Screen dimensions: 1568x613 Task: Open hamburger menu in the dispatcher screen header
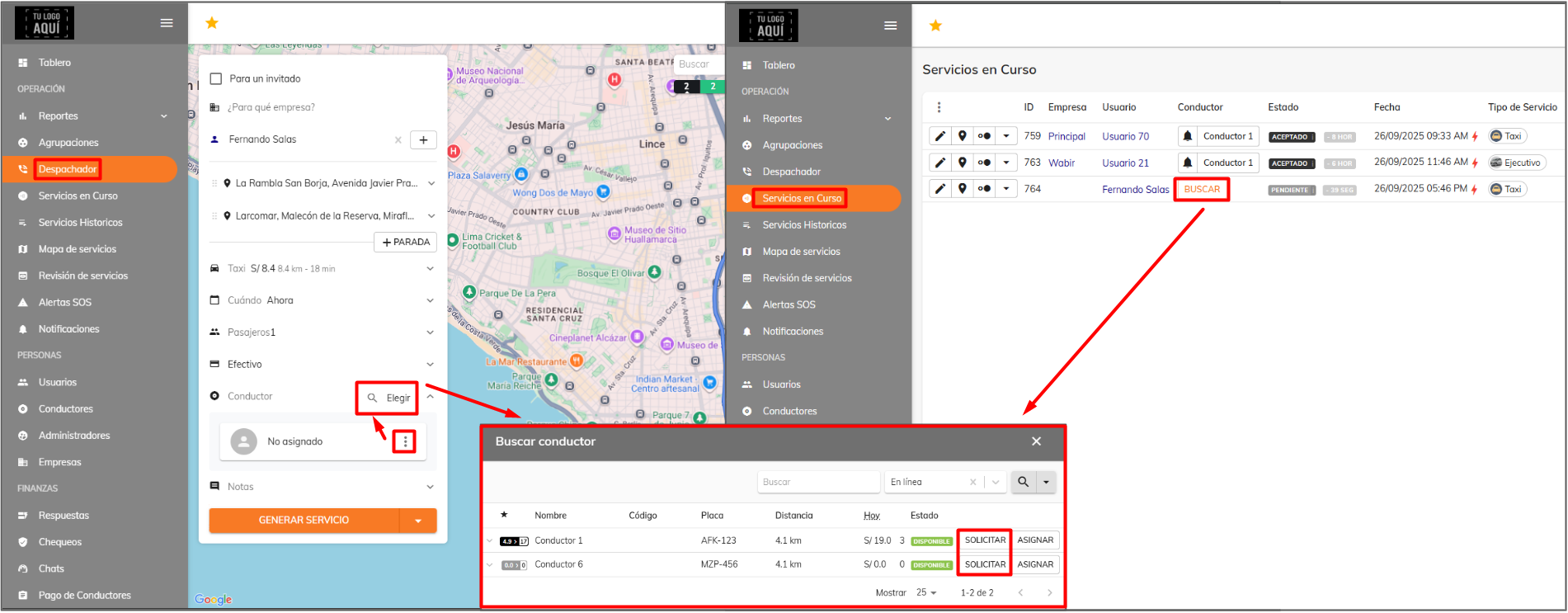click(167, 23)
